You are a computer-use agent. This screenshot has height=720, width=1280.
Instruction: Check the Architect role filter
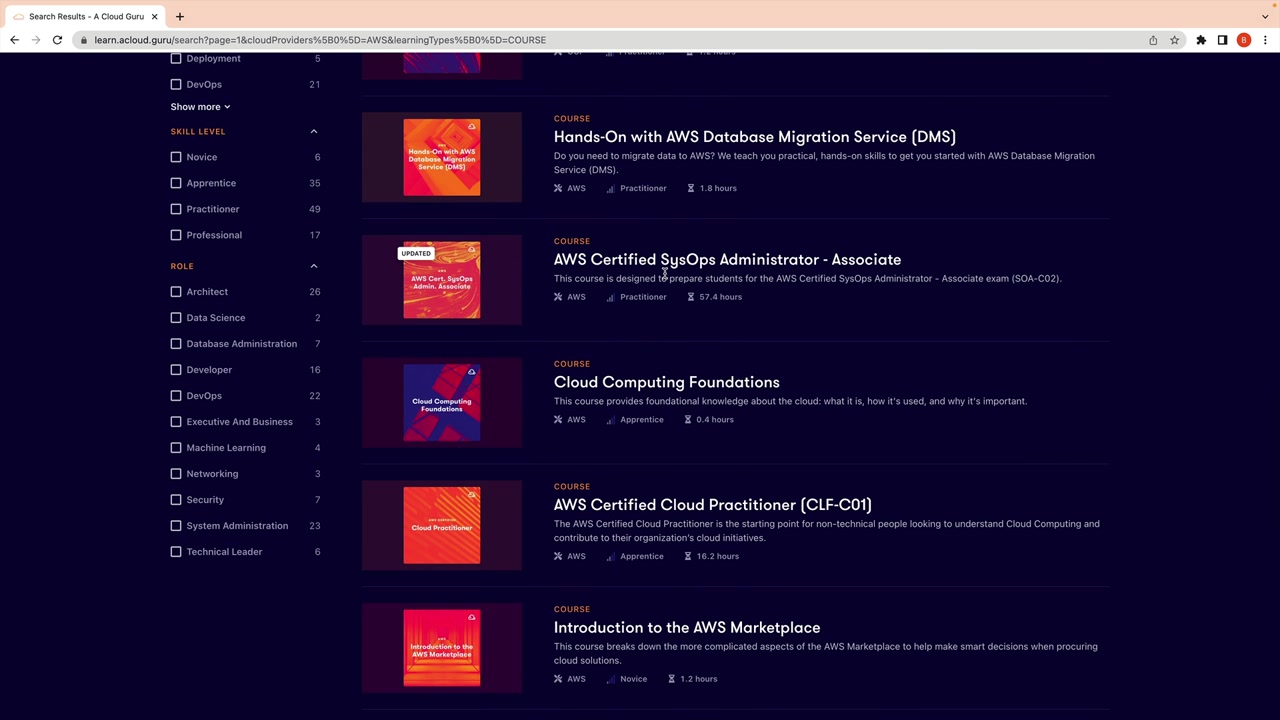tap(176, 292)
